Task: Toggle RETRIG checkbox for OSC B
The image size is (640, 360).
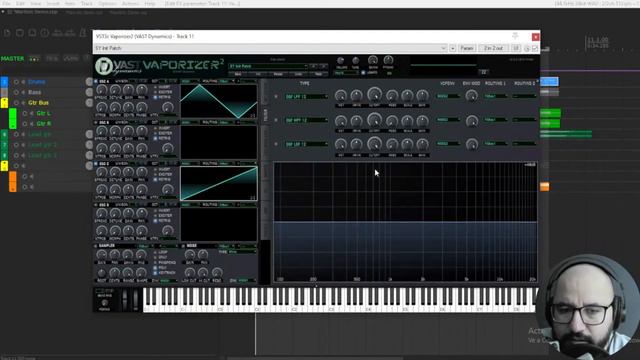Action: tap(155, 138)
